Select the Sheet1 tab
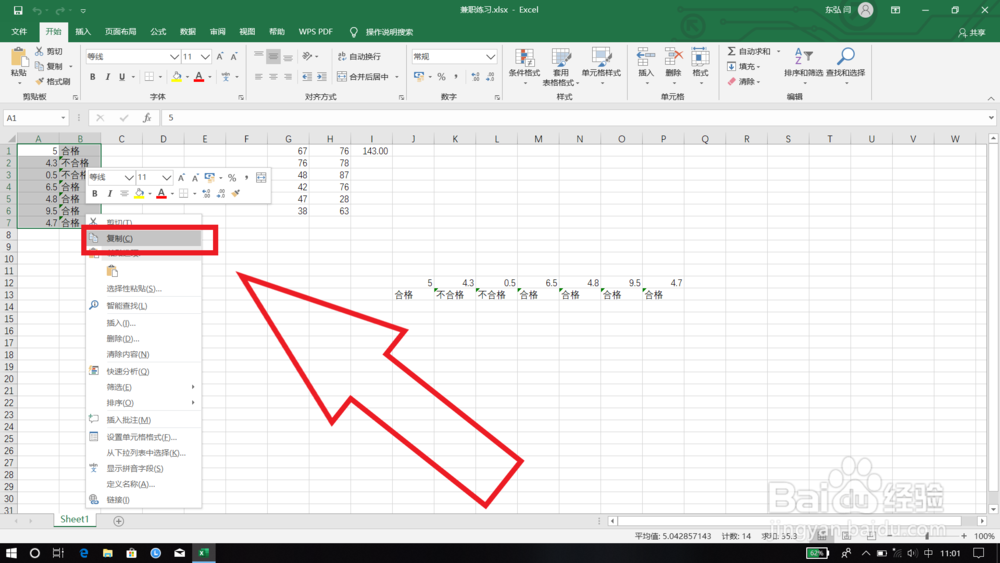This screenshot has height=563, width=1000. click(x=74, y=520)
